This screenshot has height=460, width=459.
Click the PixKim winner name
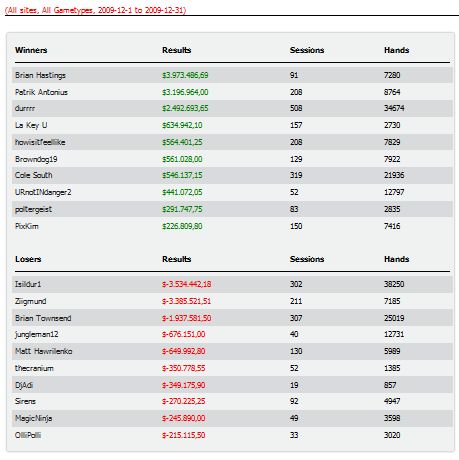coord(27,226)
